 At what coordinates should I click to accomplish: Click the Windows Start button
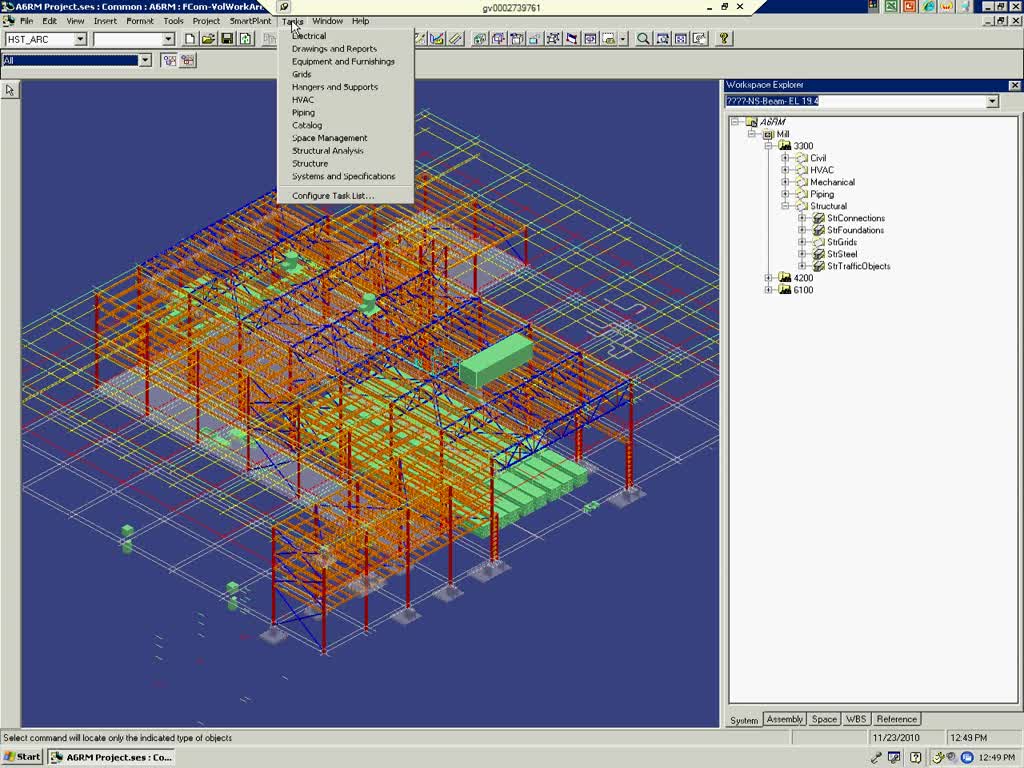(x=22, y=757)
